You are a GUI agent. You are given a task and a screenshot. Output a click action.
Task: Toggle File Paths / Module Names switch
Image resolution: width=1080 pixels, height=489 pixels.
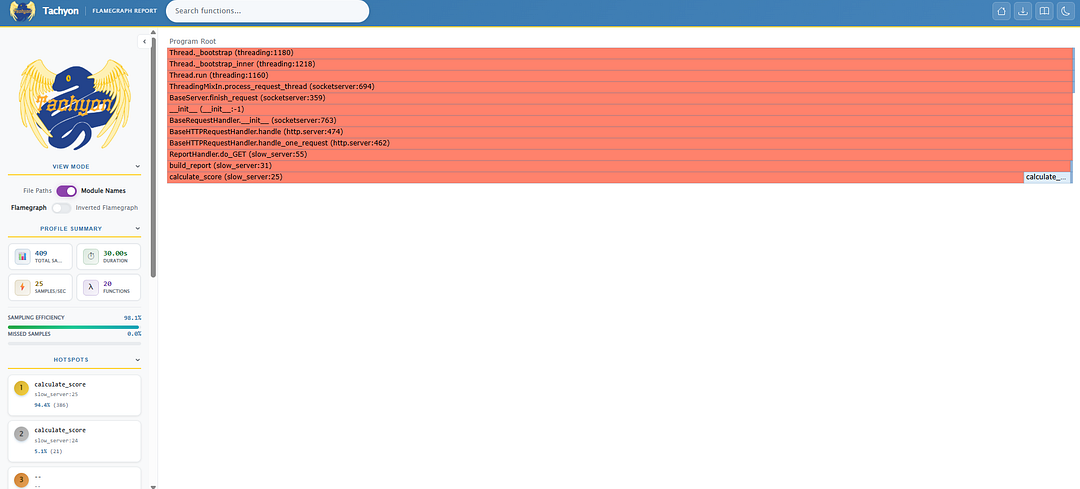coord(66,191)
